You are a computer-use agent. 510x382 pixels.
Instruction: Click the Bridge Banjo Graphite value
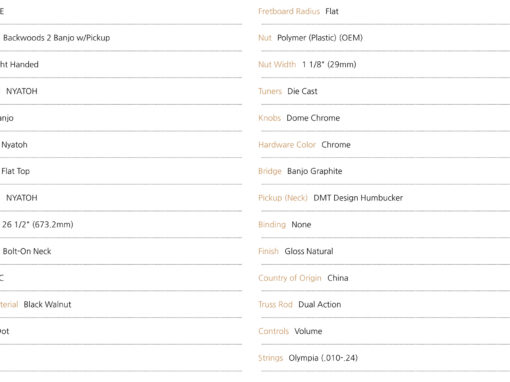[x=315, y=171]
